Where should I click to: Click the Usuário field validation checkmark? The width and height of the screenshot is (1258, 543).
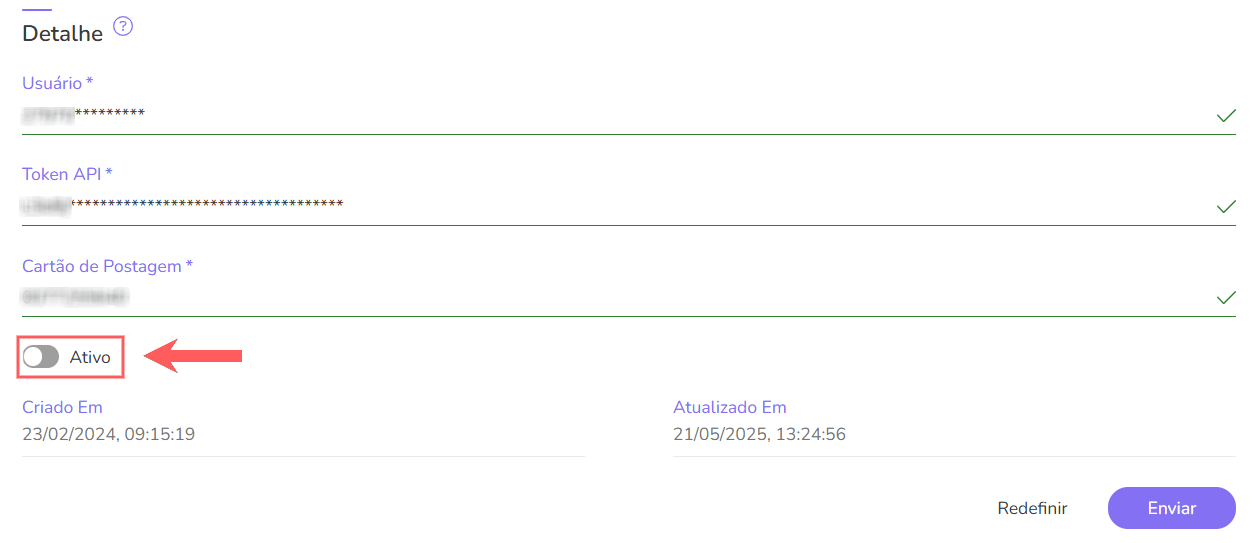coord(1225,116)
